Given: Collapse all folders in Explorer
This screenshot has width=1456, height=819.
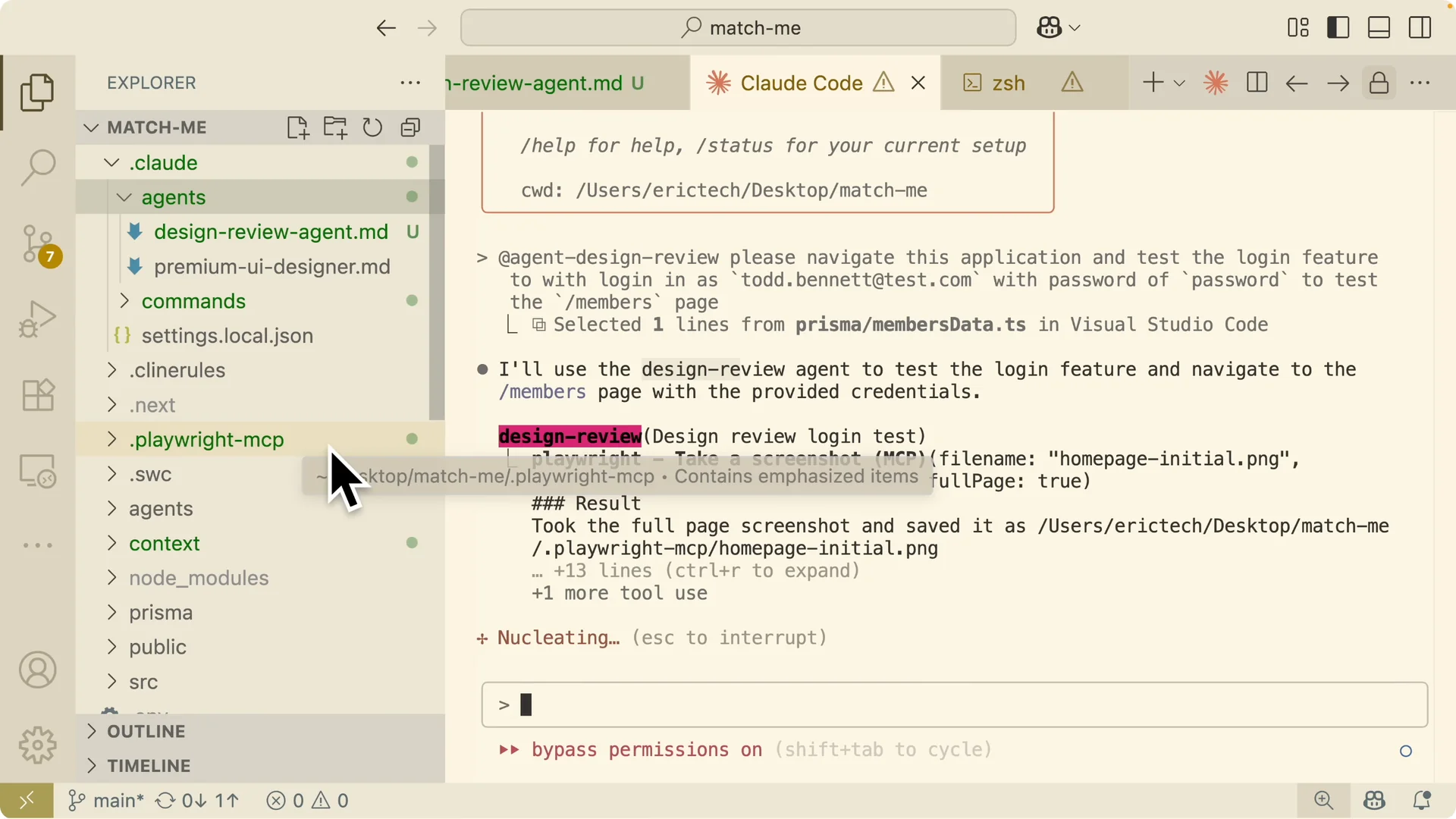Looking at the screenshot, I should [x=410, y=127].
